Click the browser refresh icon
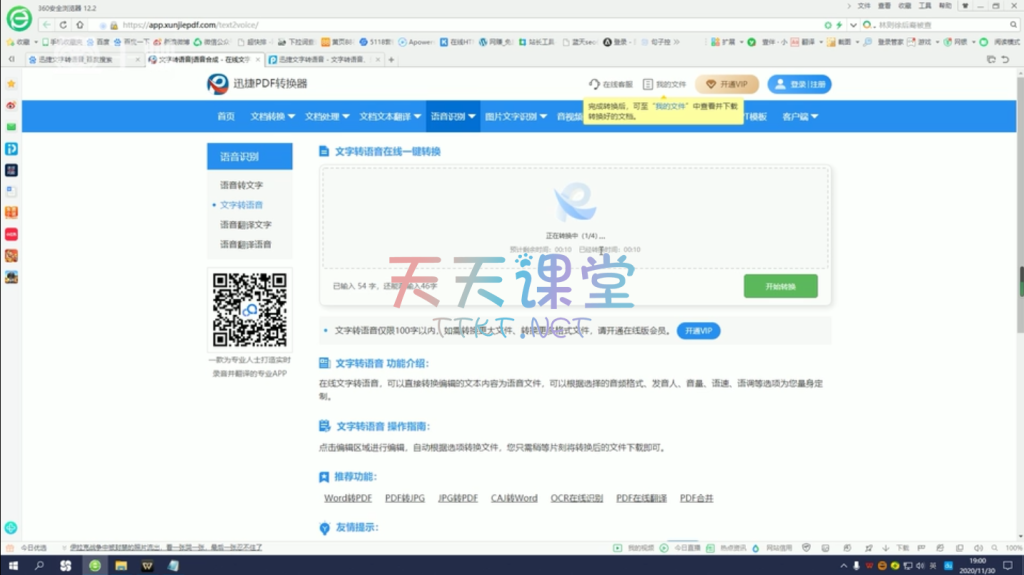The height and width of the screenshot is (575, 1024). coord(64,24)
